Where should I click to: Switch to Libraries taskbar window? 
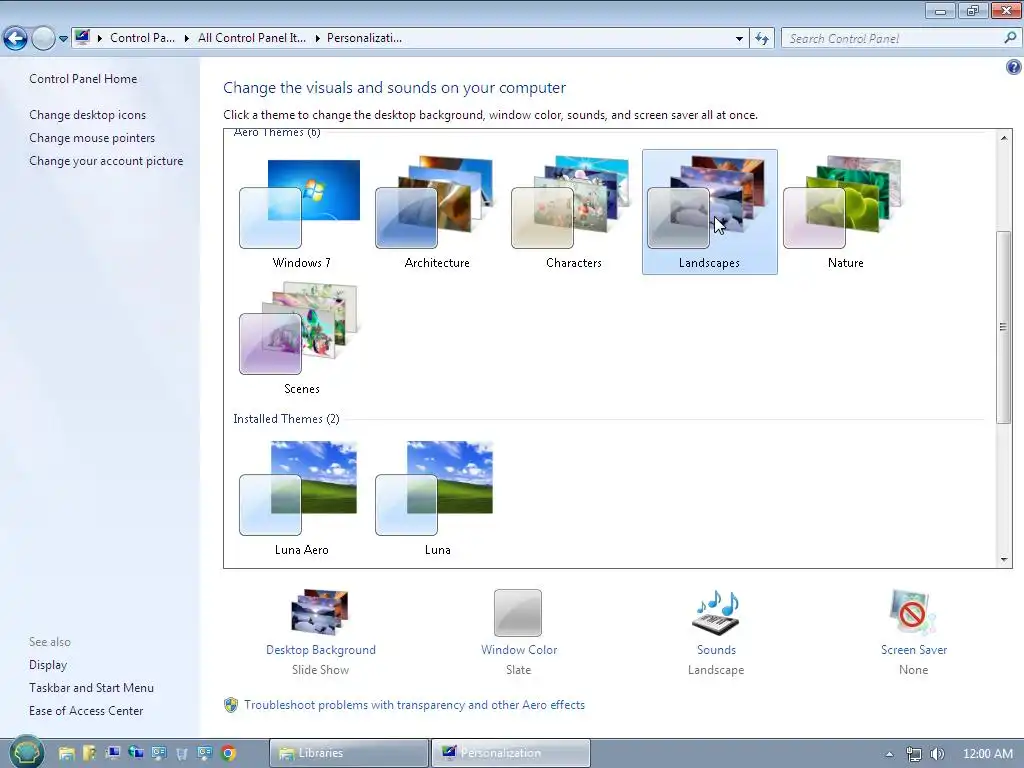(349, 753)
